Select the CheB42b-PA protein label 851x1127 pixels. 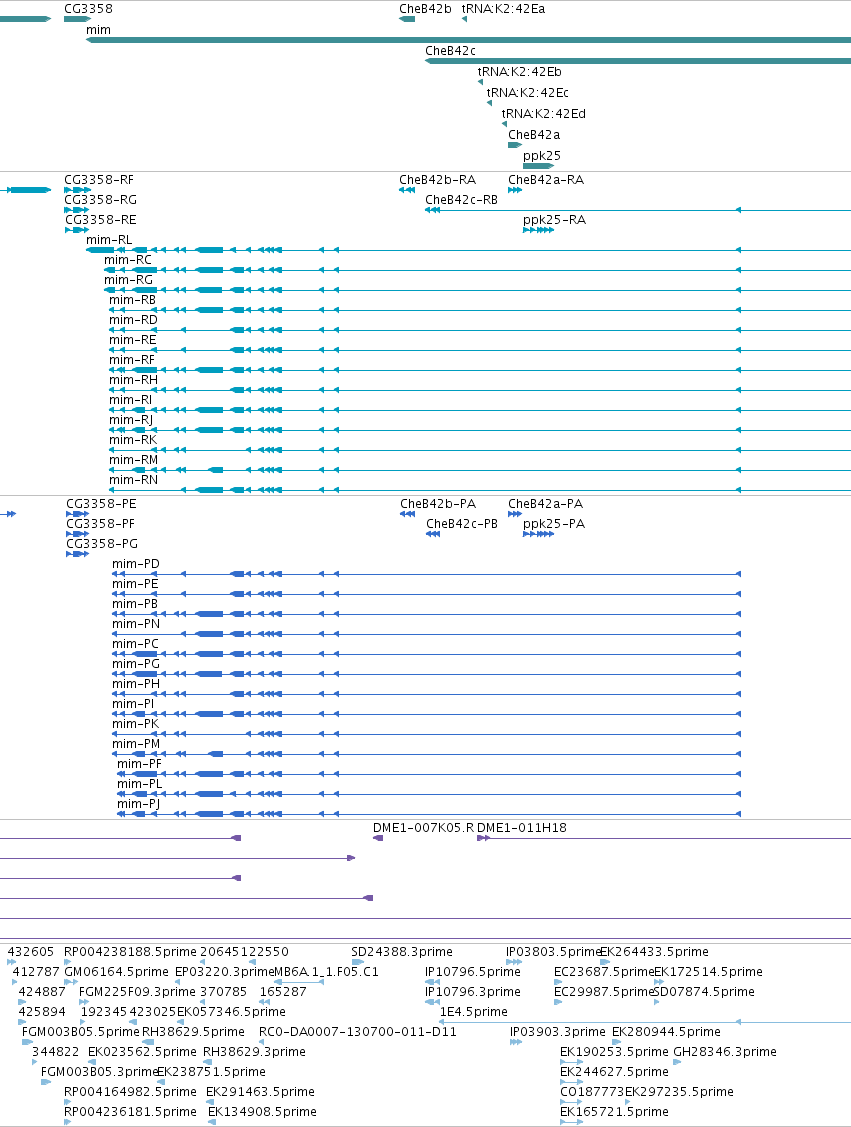pyautogui.click(x=438, y=504)
